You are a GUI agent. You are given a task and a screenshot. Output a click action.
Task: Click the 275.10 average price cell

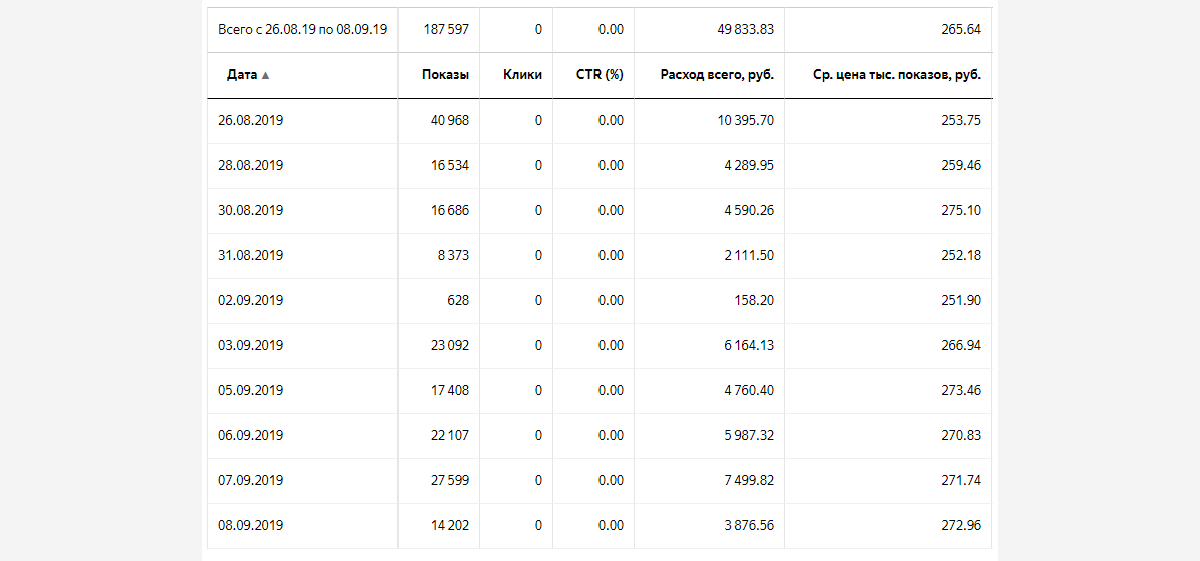[x=961, y=210]
